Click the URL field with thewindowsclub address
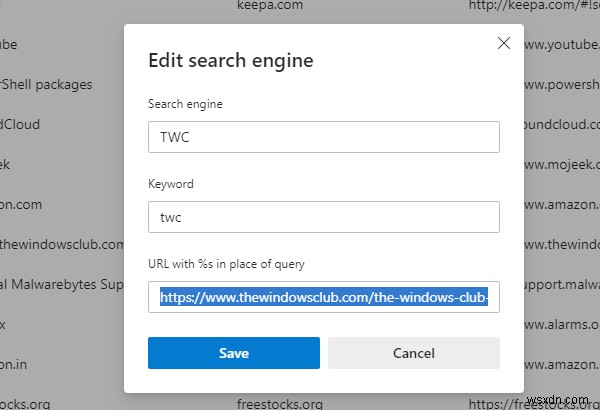The height and width of the screenshot is (410, 600). point(324,297)
